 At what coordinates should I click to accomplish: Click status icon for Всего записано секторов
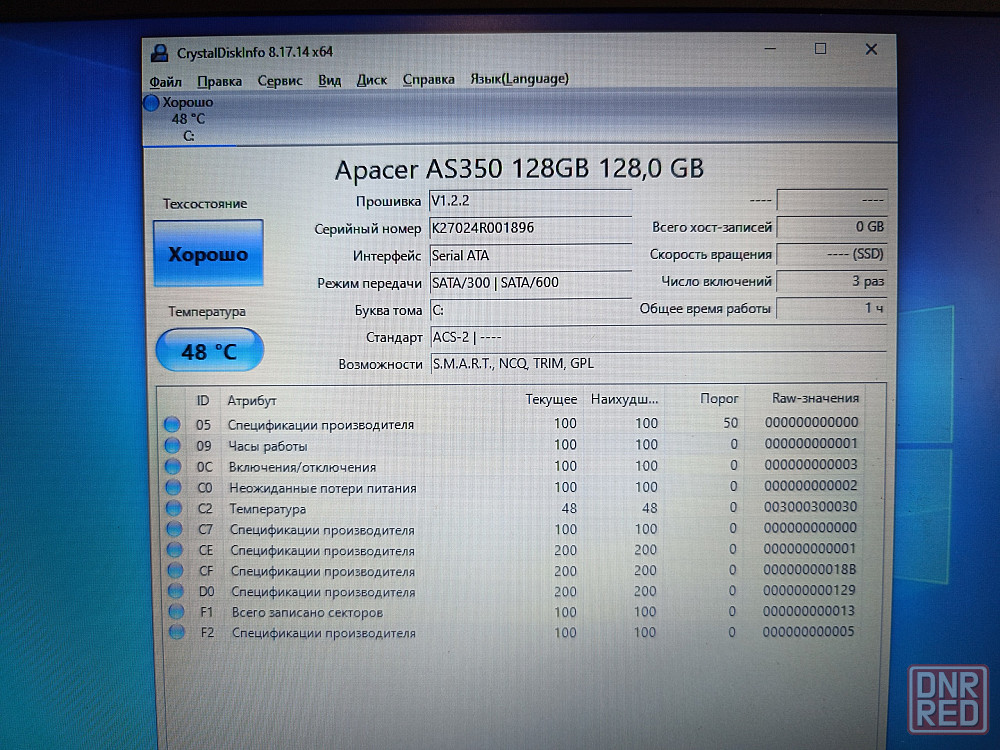177,612
